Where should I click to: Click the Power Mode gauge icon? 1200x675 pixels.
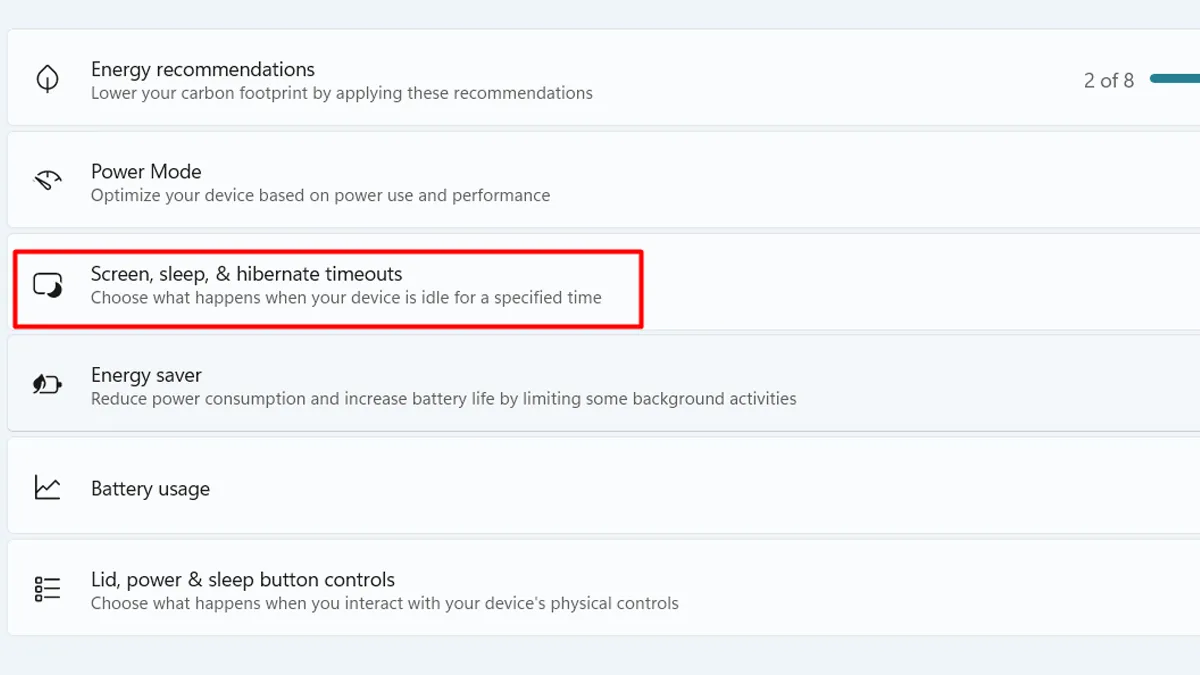pos(47,181)
